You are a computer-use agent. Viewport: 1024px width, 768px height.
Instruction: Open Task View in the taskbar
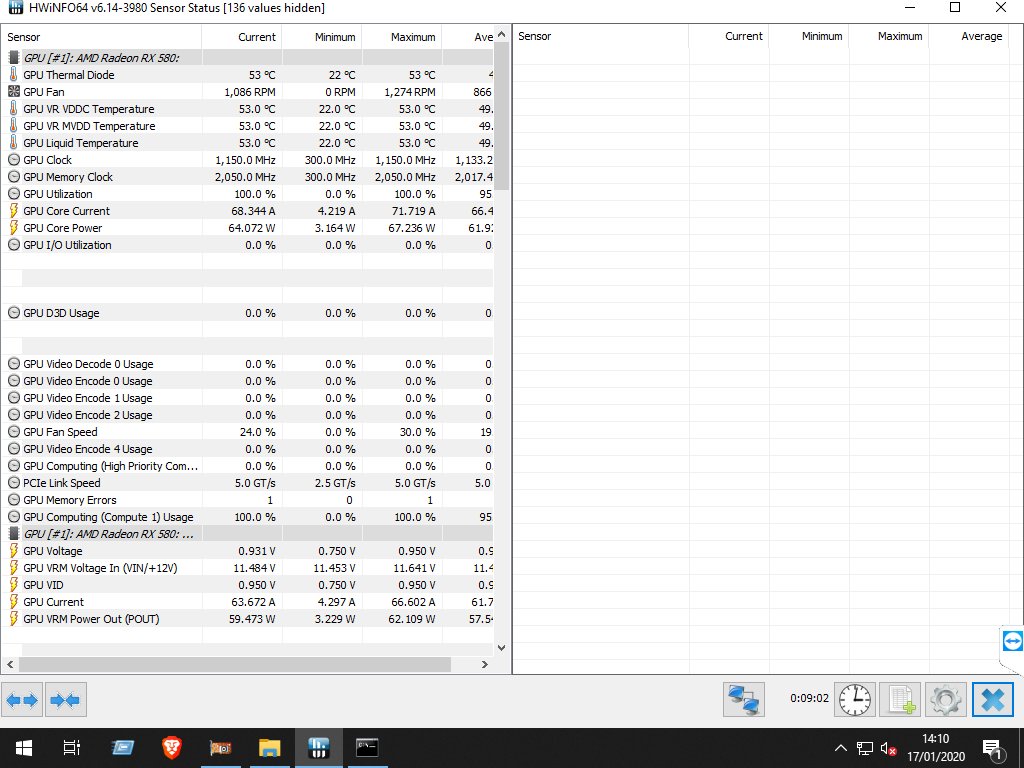pyautogui.click(x=72, y=747)
